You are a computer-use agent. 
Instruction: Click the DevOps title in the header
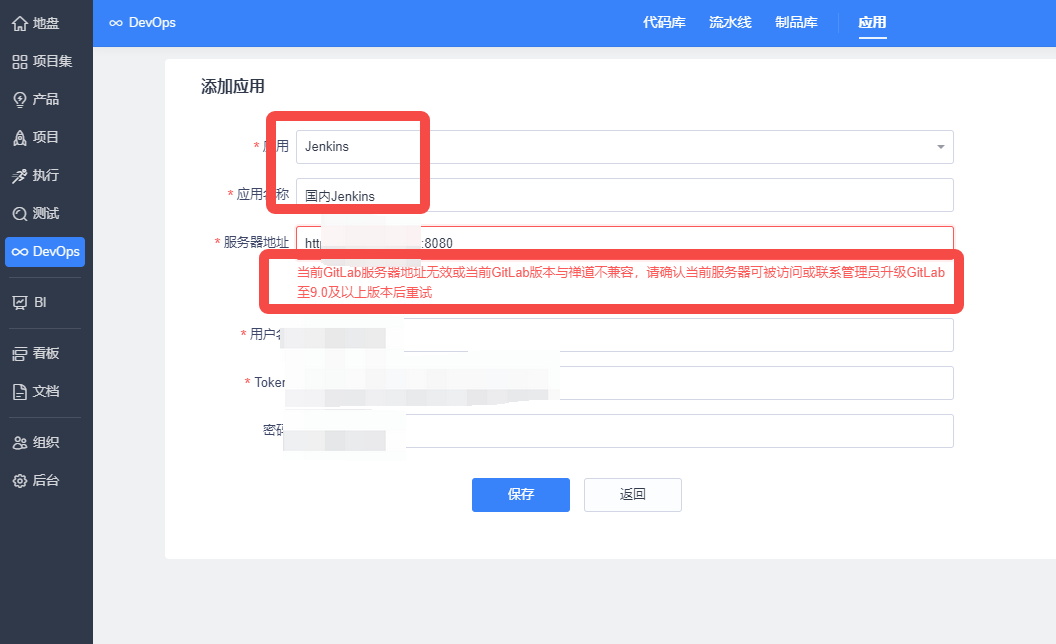click(143, 23)
